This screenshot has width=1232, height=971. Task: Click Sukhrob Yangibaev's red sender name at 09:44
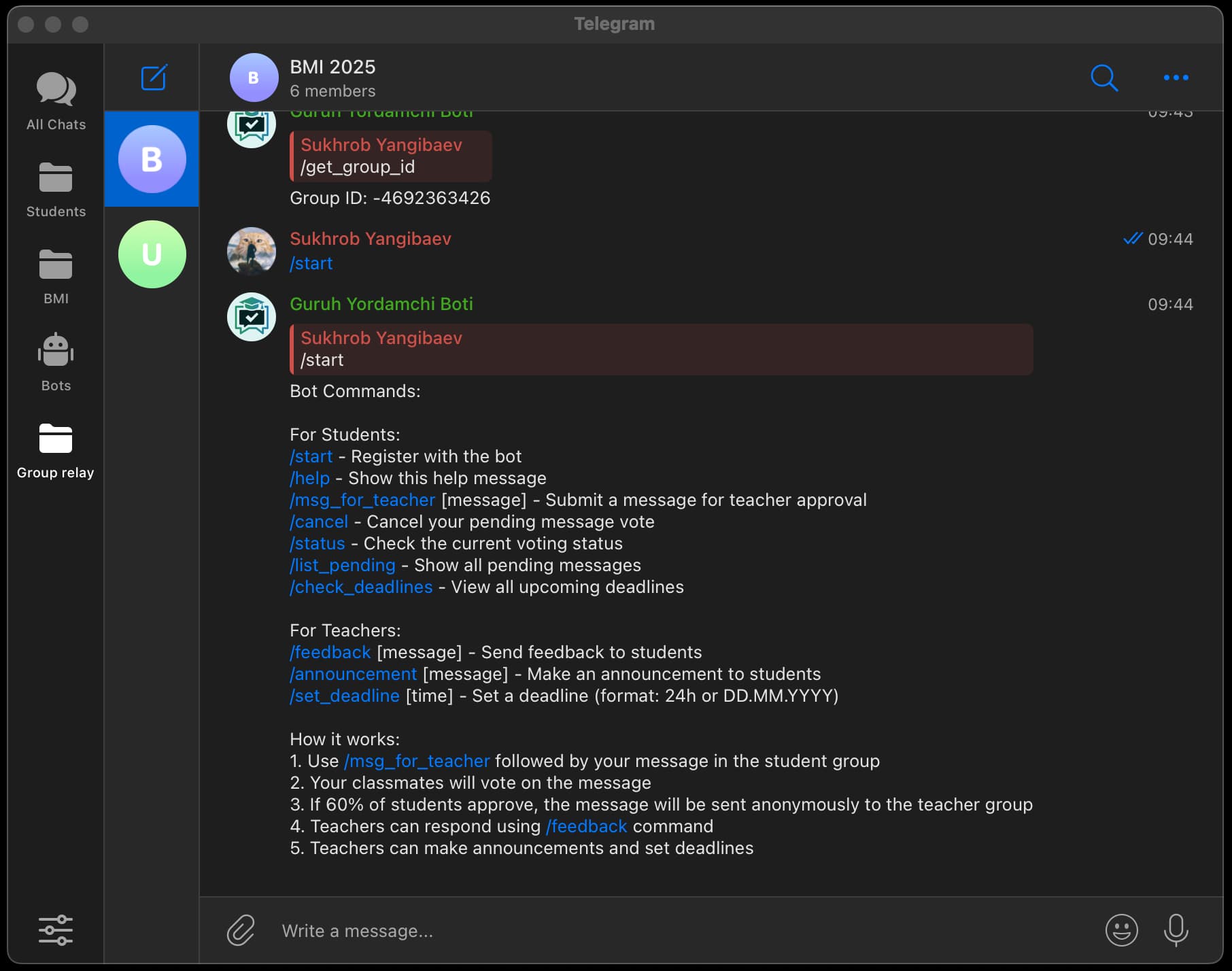[x=371, y=239]
